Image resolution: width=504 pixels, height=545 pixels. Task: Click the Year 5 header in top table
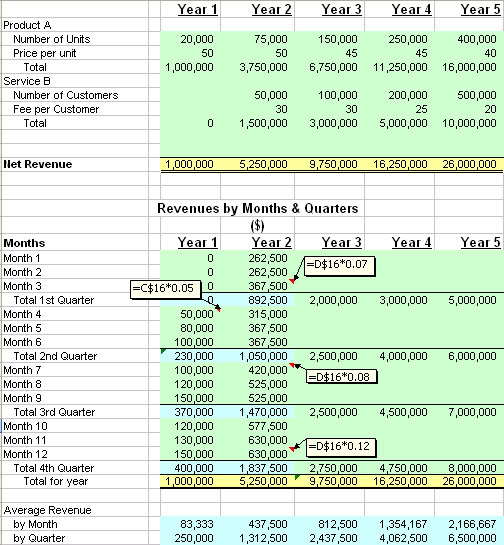(x=481, y=9)
